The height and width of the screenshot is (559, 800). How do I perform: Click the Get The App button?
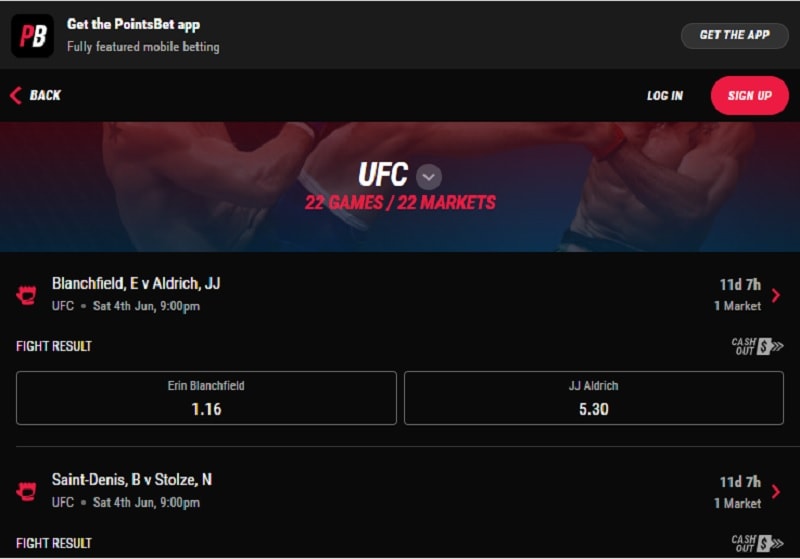735,35
